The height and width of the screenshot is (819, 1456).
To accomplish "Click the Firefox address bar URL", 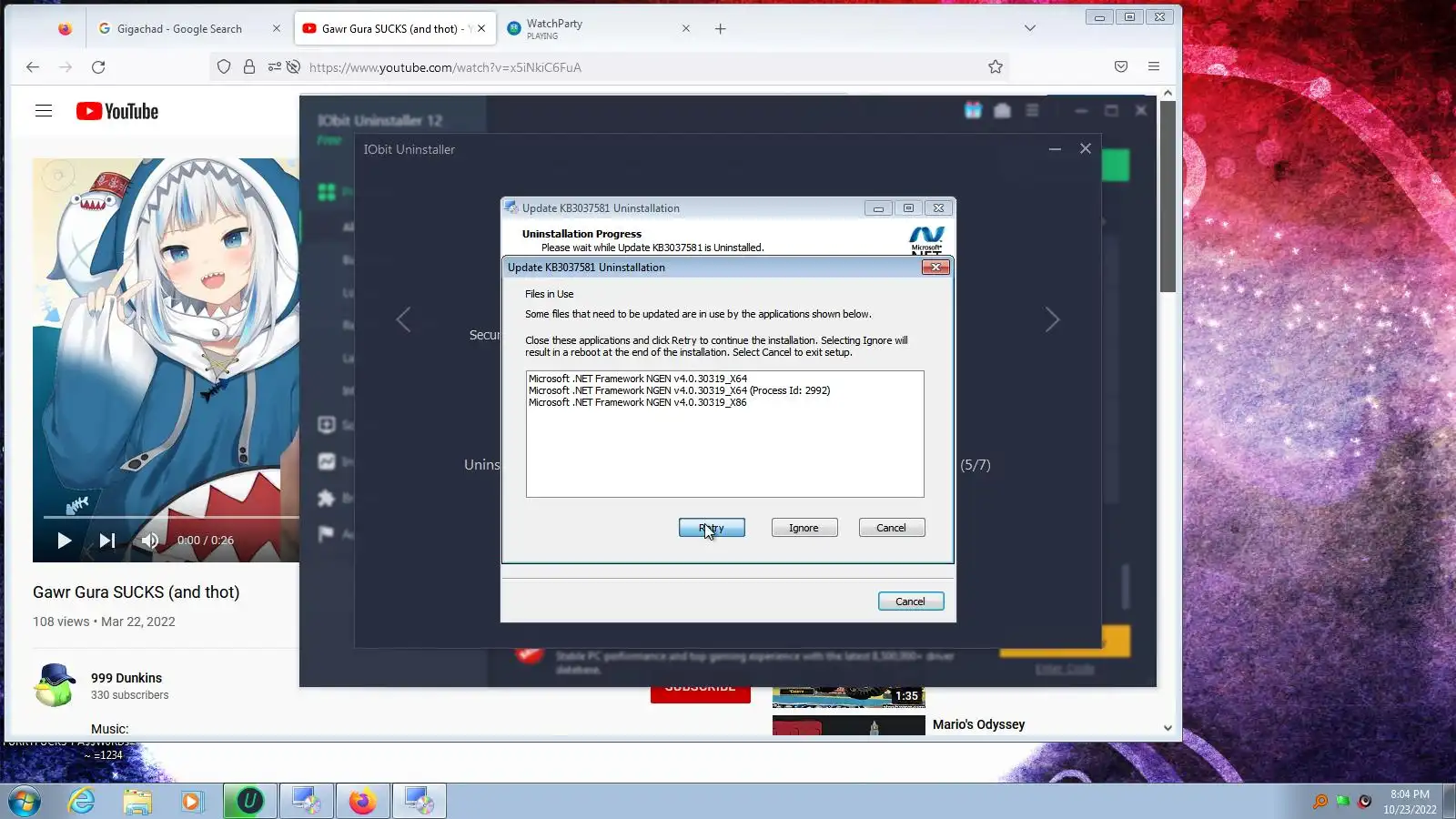I will pos(445,67).
